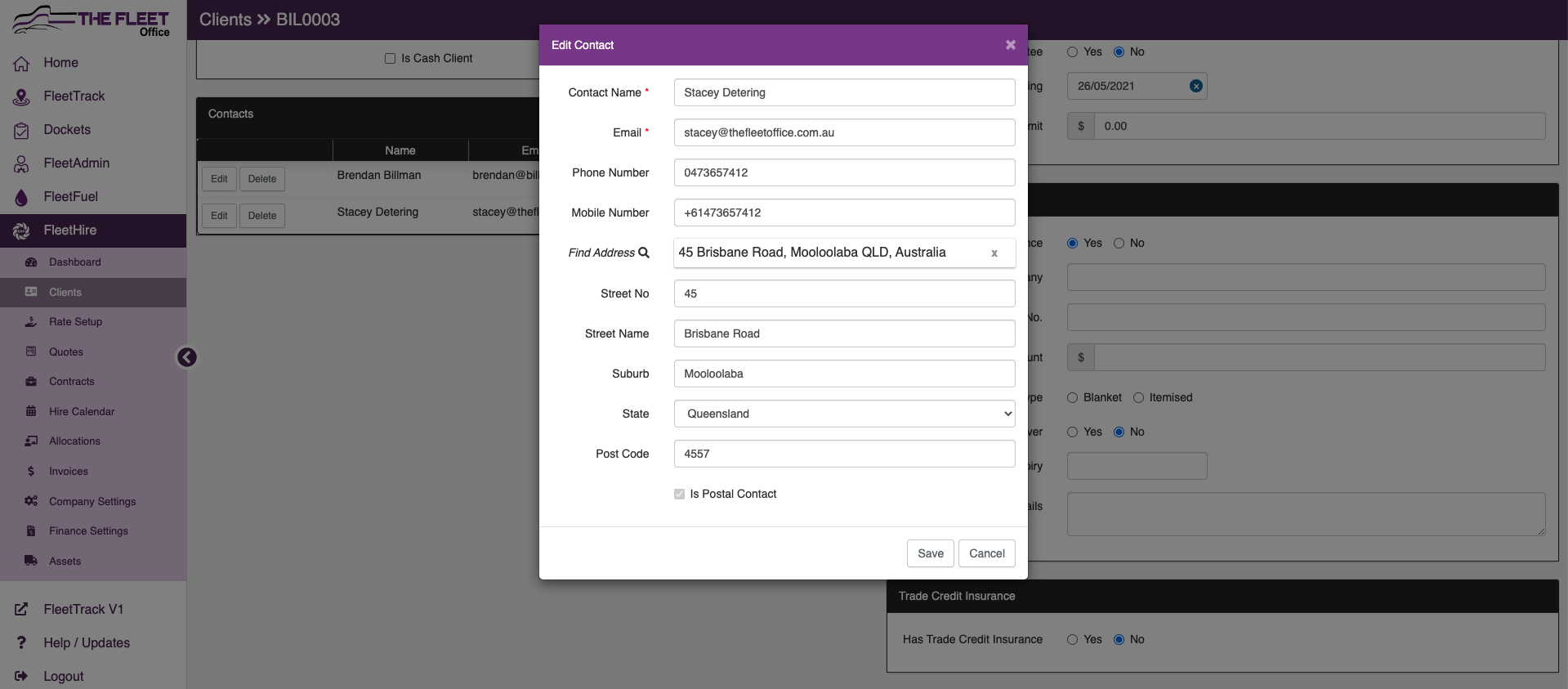The height and width of the screenshot is (689, 1568).
Task: Click the Mobile Number input field
Action: click(844, 213)
